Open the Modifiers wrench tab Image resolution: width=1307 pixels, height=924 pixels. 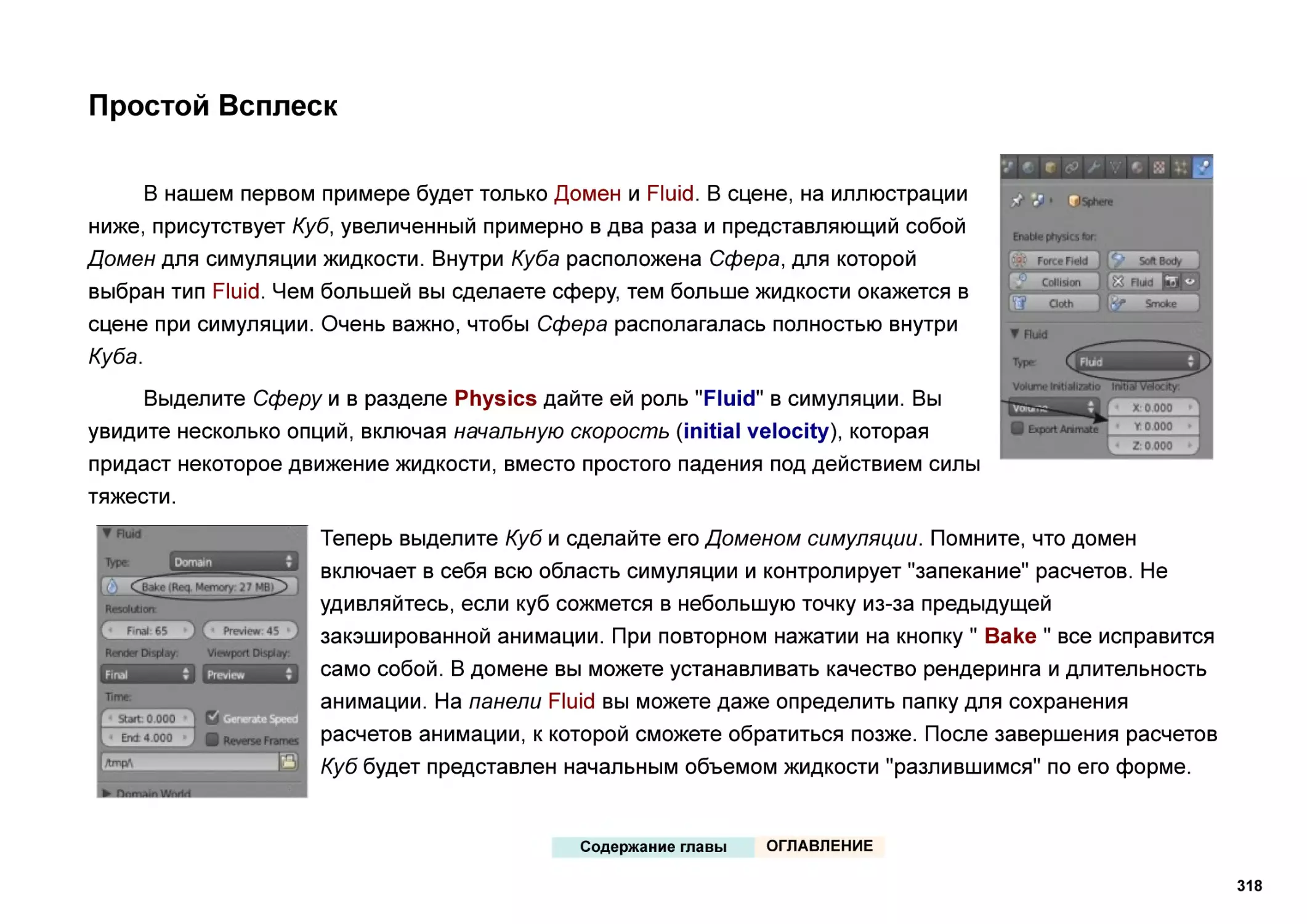click(1094, 168)
